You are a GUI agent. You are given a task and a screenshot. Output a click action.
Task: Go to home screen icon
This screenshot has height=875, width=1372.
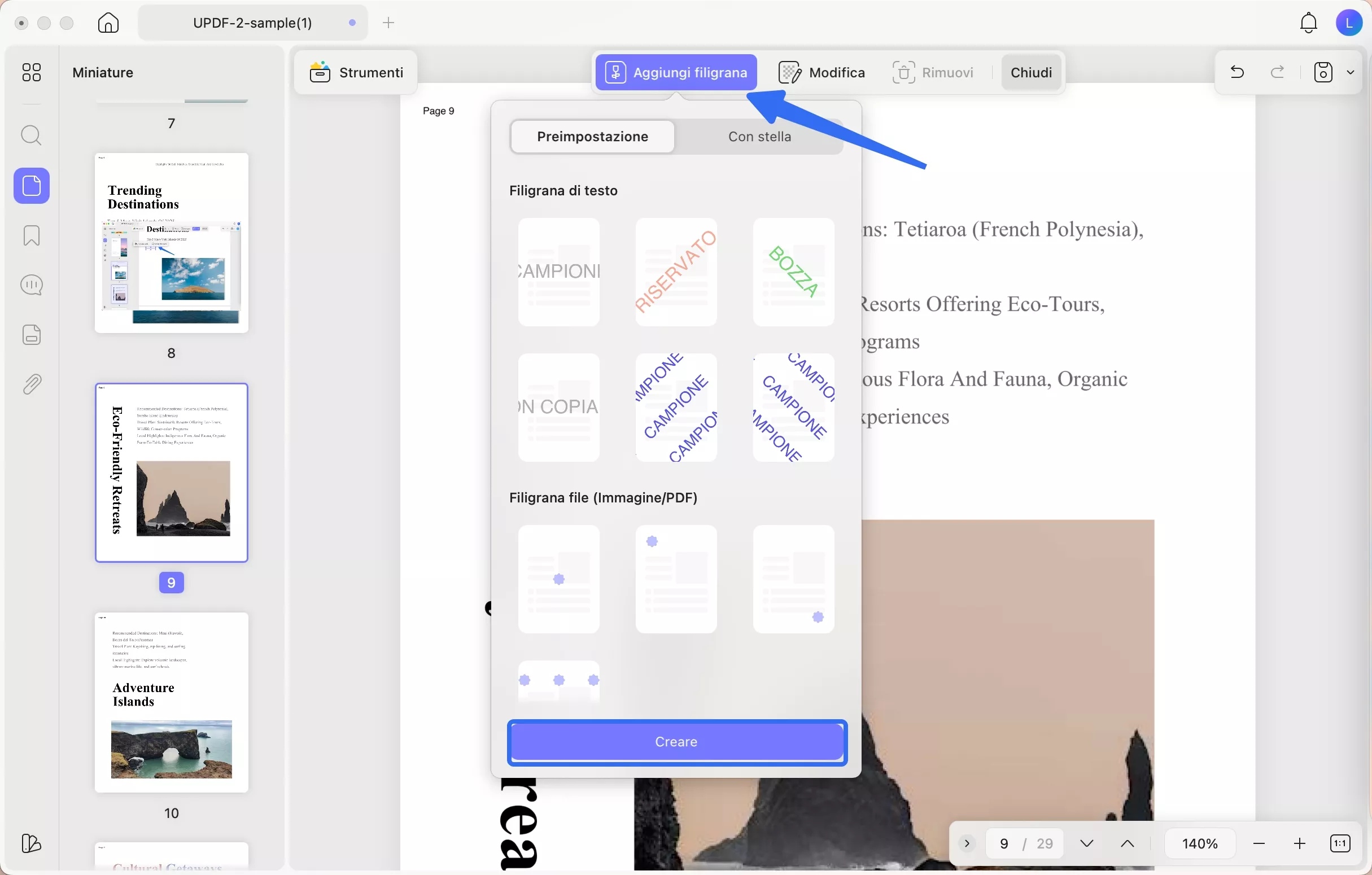(x=108, y=23)
